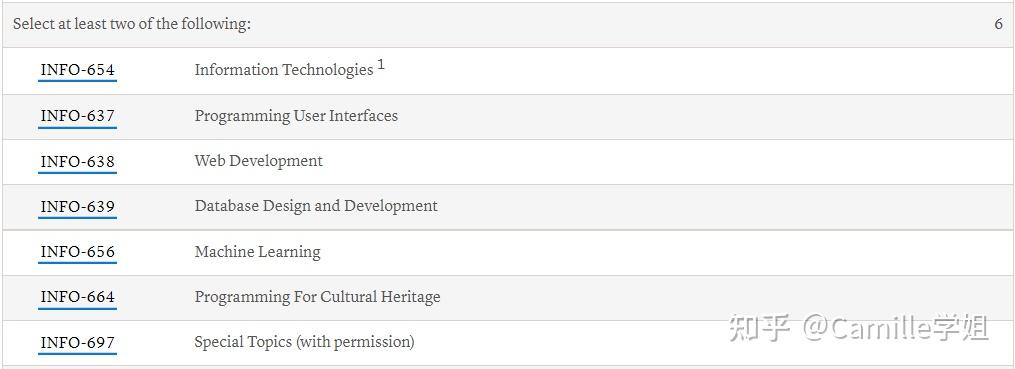The width and height of the screenshot is (1015, 369).
Task: Click the credit count 6 in header
Action: click(x=998, y=24)
